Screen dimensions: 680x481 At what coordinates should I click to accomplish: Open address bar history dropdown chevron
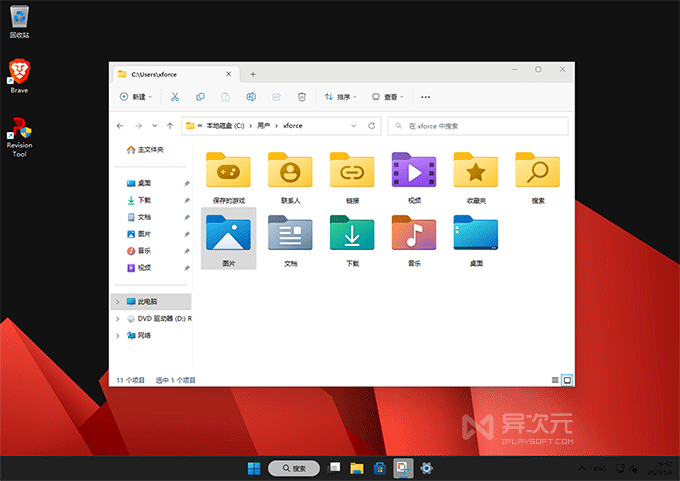pos(353,126)
